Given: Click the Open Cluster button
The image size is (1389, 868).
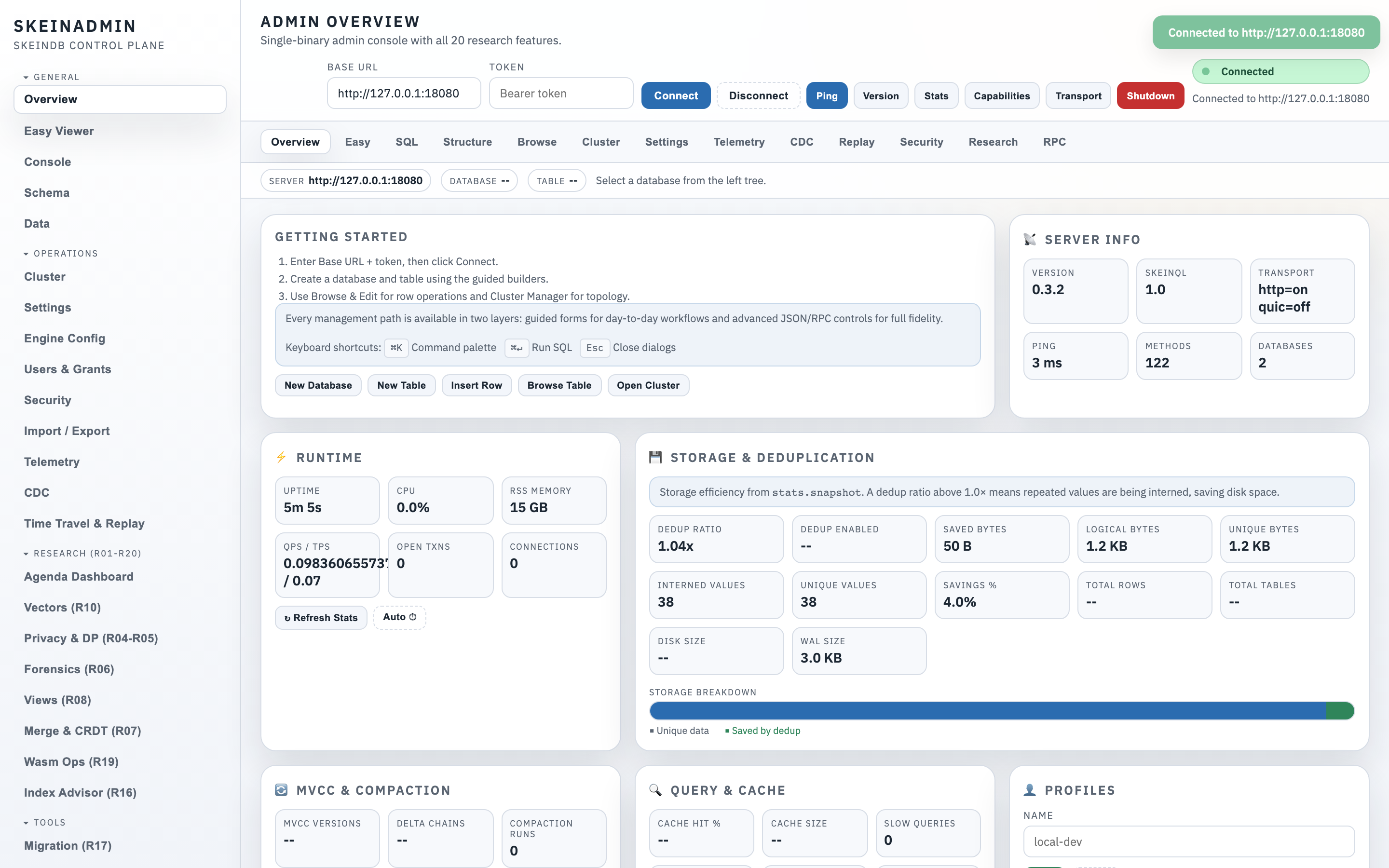Looking at the screenshot, I should 648,385.
